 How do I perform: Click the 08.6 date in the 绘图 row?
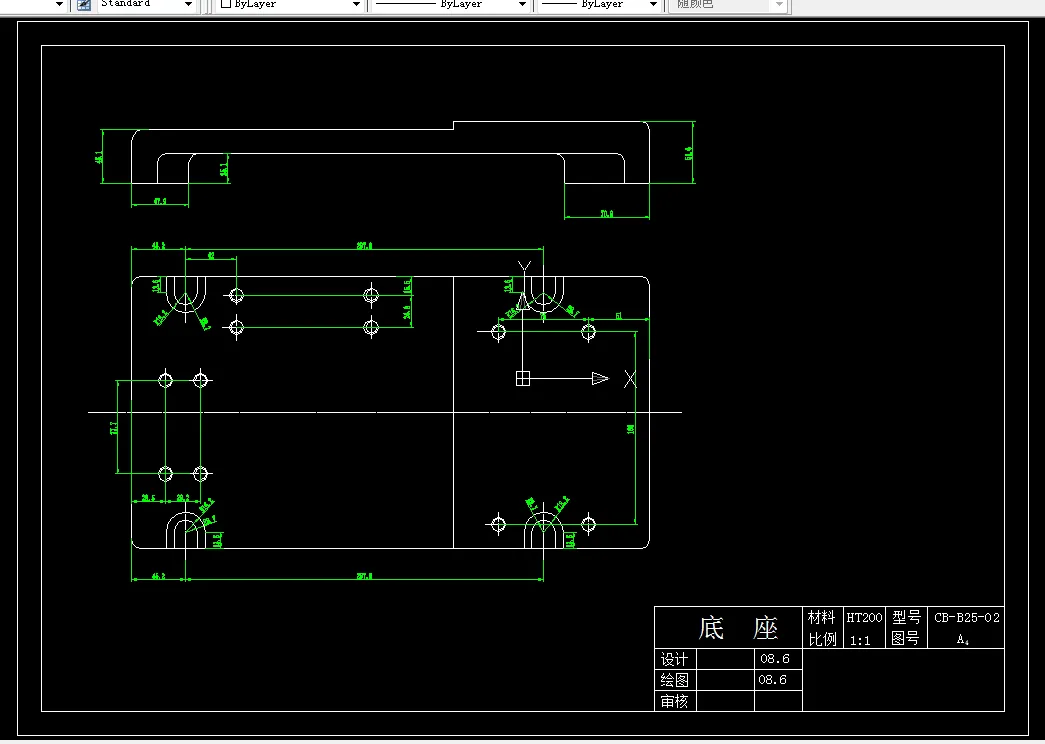pos(773,679)
